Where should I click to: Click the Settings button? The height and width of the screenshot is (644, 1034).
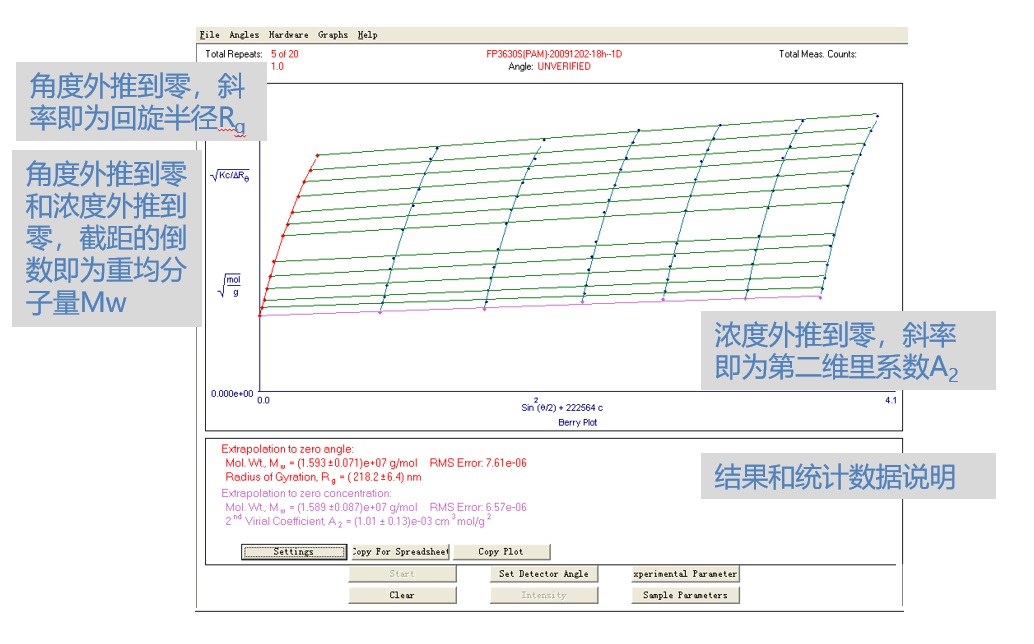[x=293, y=552]
